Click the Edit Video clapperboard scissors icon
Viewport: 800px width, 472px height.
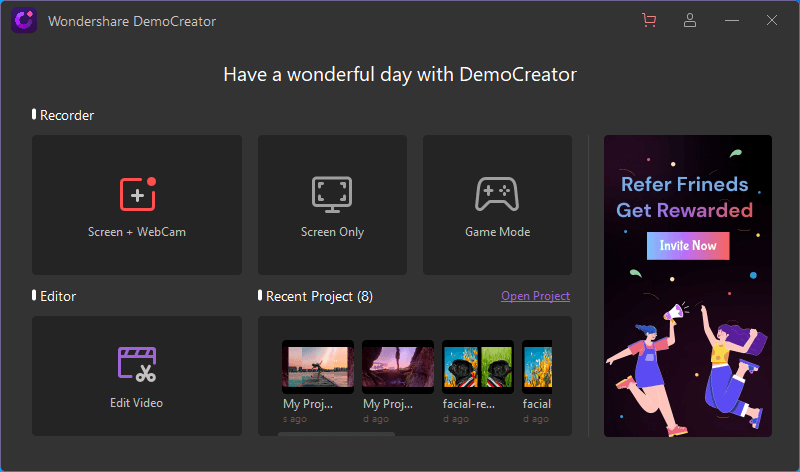pyautogui.click(x=137, y=364)
